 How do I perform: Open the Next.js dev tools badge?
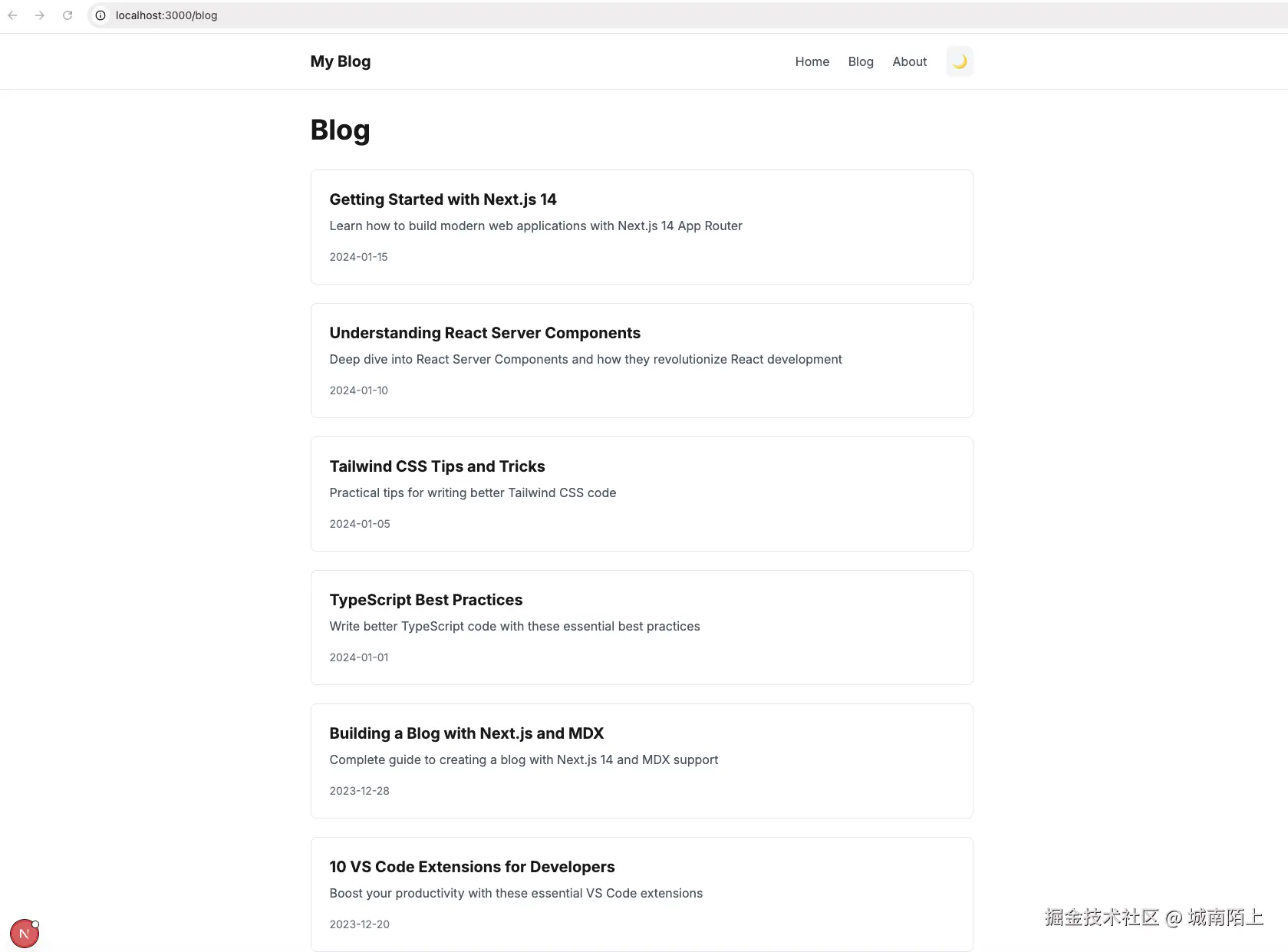(x=24, y=934)
